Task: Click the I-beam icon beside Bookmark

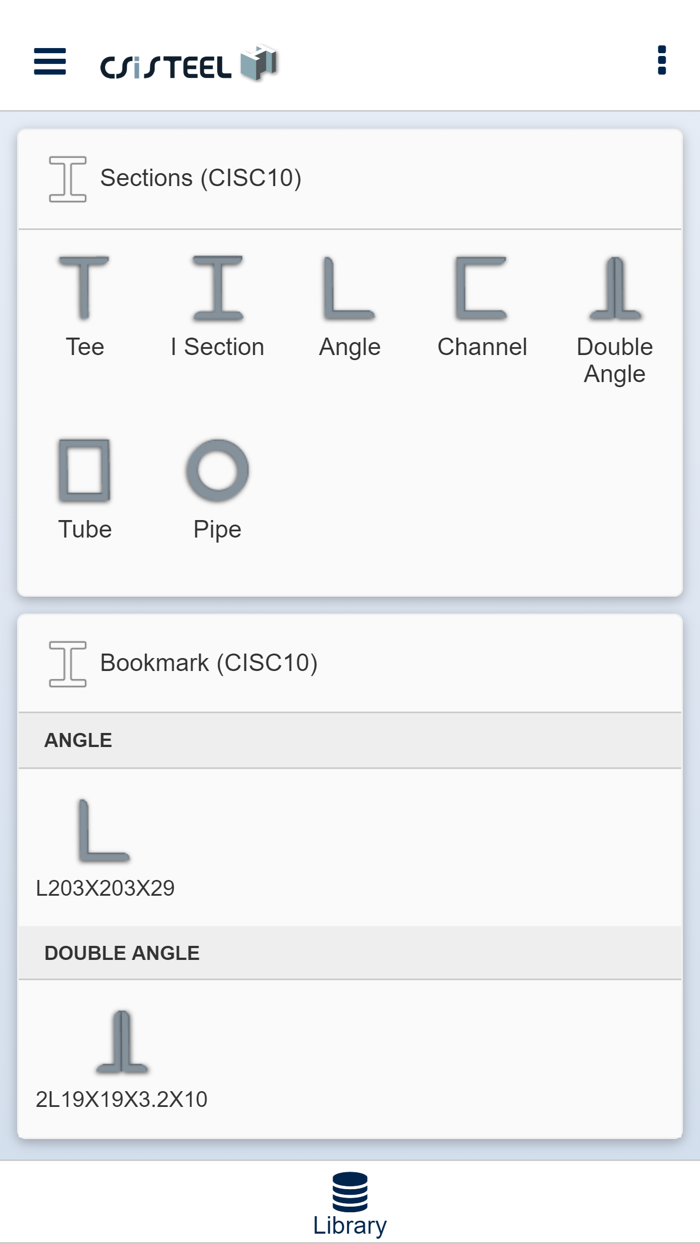Action: pos(68,664)
